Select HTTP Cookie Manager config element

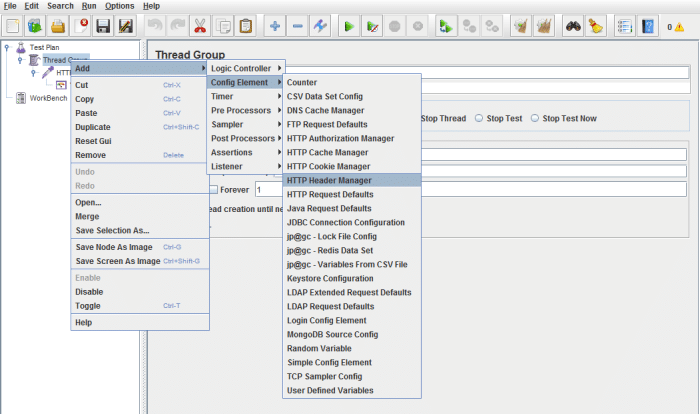(328, 166)
